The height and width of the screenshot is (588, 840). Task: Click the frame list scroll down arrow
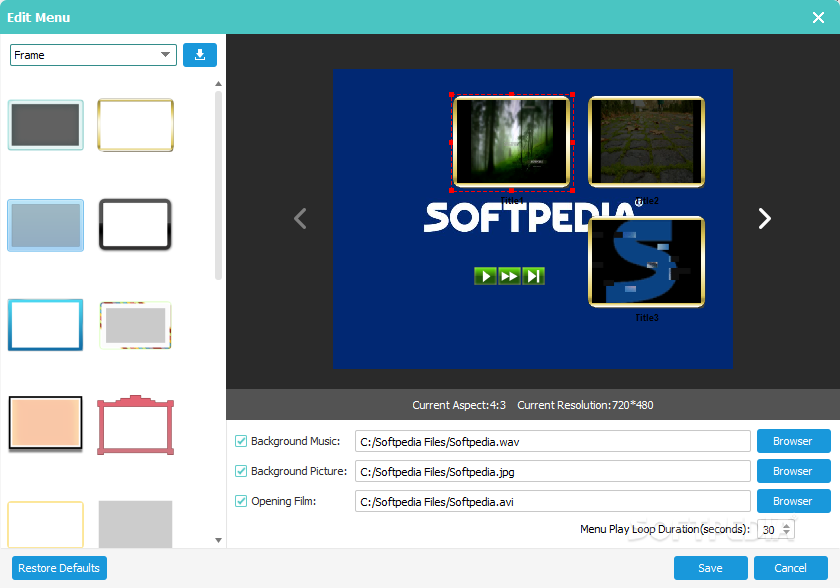(x=218, y=540)
